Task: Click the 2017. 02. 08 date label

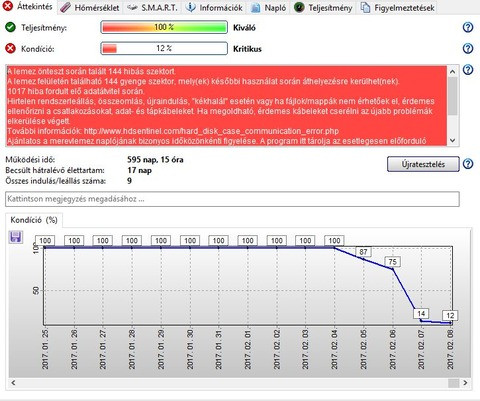Action: pyautogui.click(x=450, y=349)
